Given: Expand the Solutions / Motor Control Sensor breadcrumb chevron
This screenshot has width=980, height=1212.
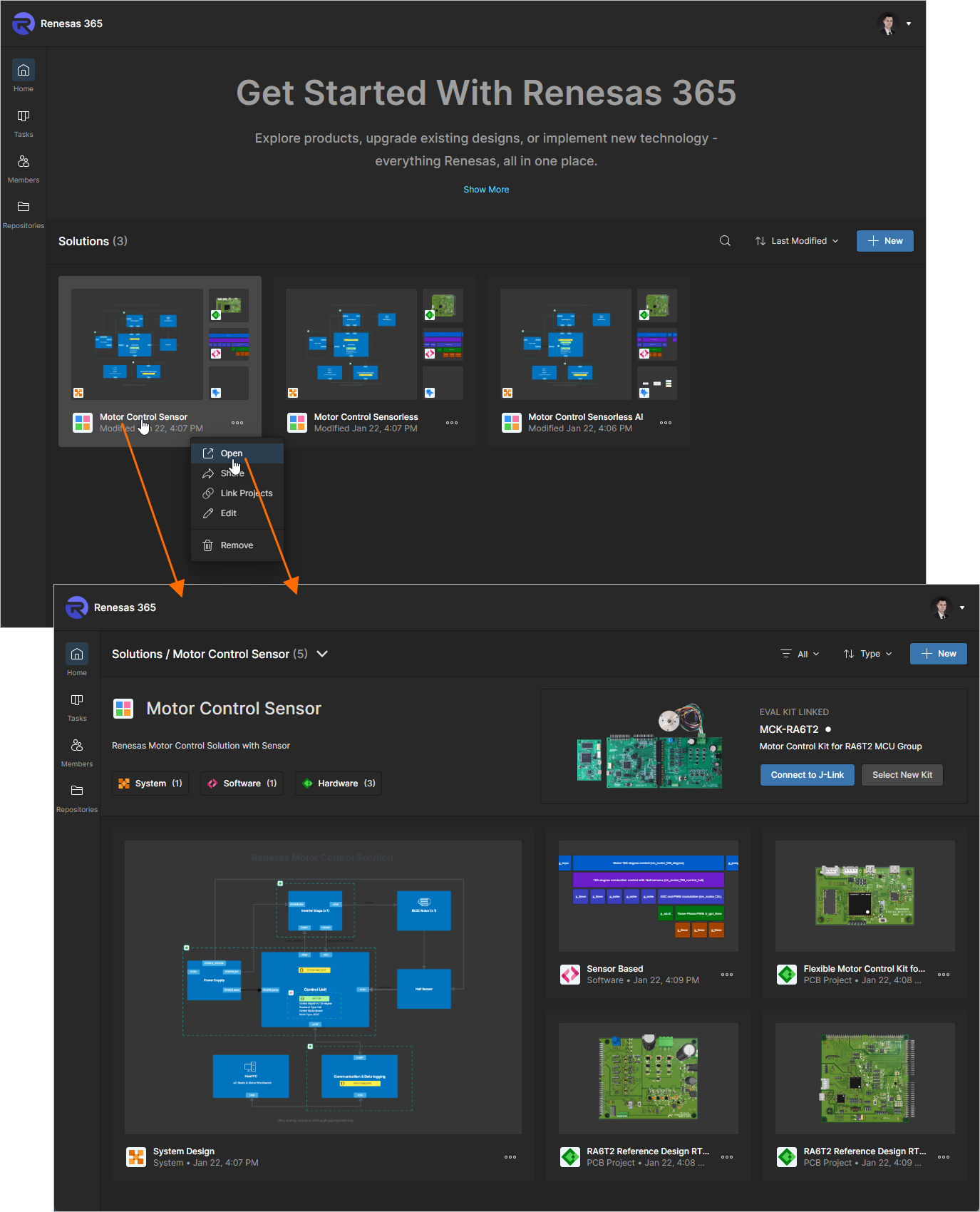Looking at the screenshot, I should (x=322, y=654).
